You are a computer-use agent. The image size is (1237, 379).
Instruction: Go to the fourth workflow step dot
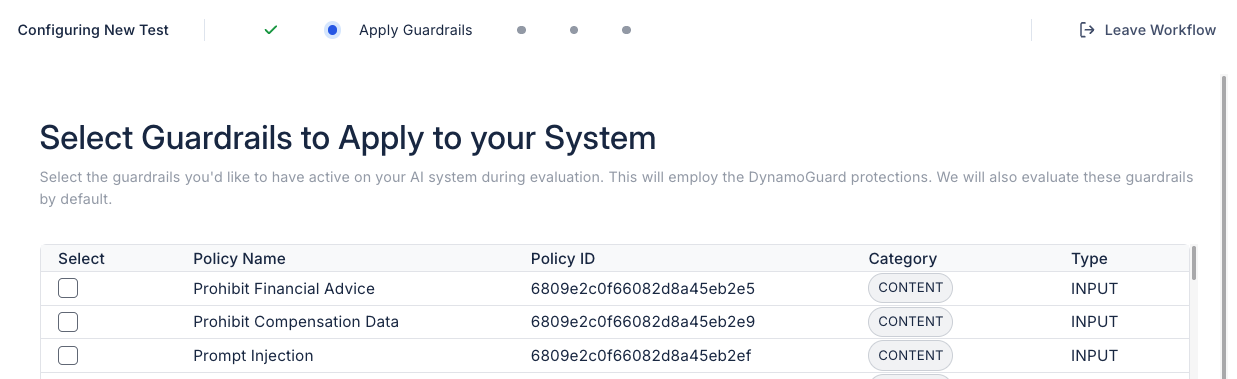tap(574, 30)
